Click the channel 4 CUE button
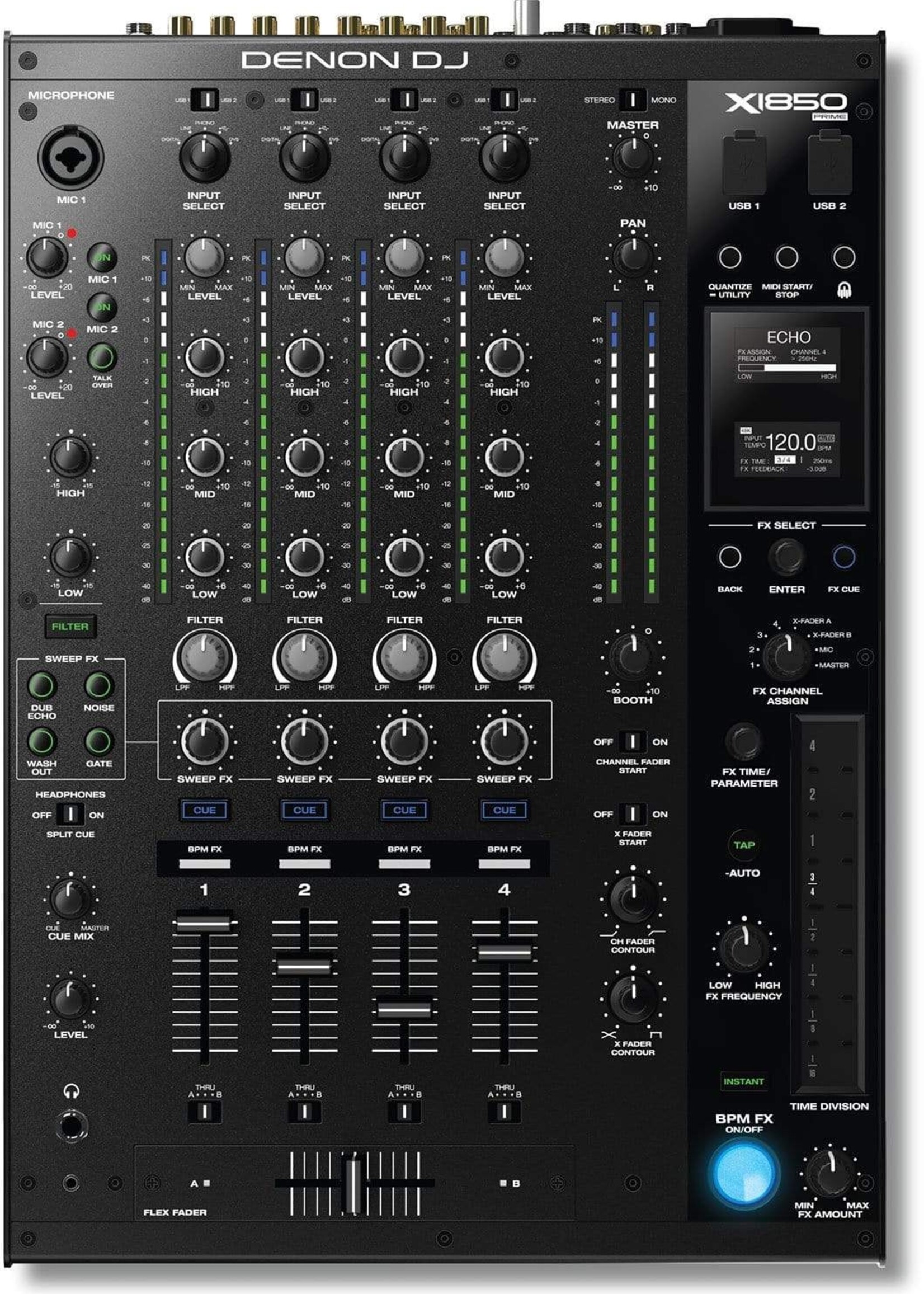The height and width of the screenshot is (1294, 924). coord(504,810)
